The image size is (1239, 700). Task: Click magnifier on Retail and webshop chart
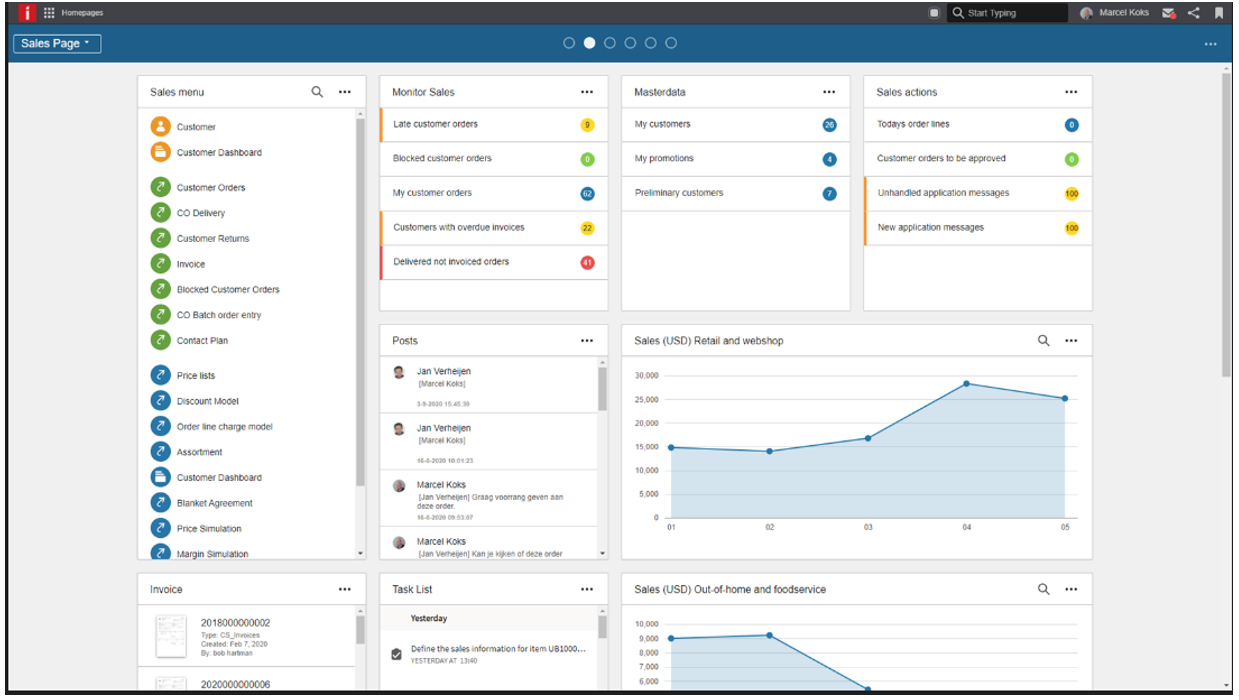pos(1043,341)
